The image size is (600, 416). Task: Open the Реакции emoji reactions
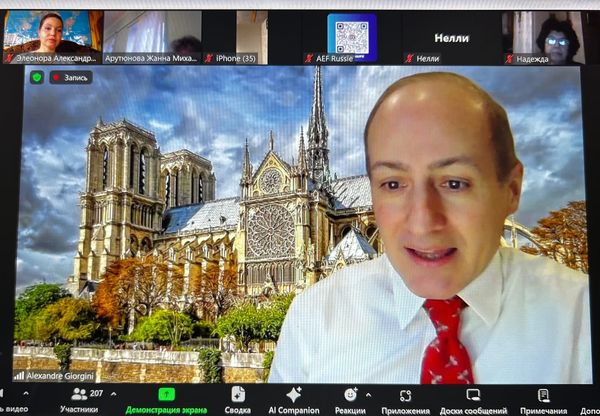click(x=350, y=400)
